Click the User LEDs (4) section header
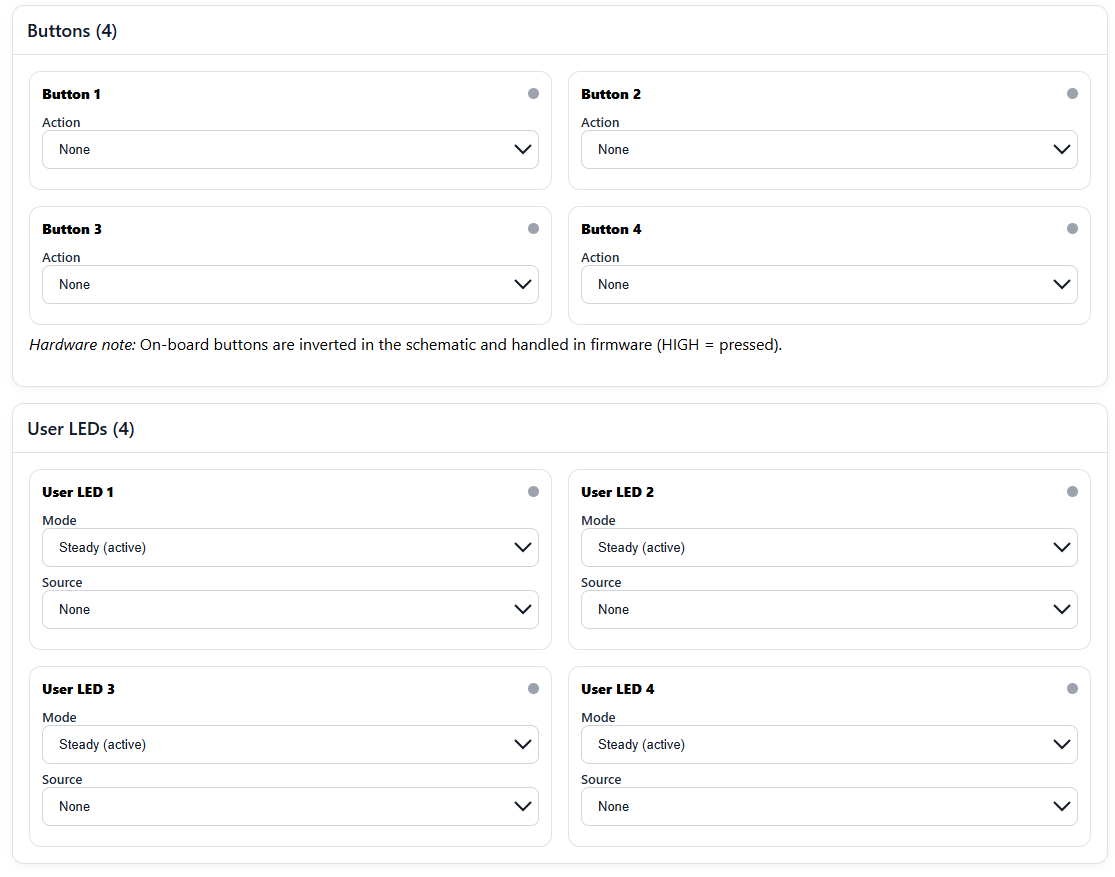Viewport: 1115px width, 877px height. 81,429
